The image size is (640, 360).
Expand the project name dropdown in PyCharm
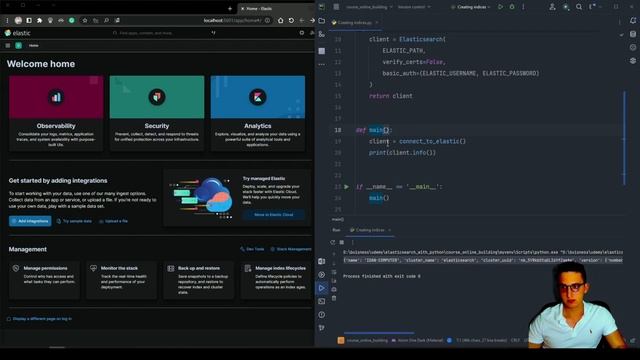(369, 7)
